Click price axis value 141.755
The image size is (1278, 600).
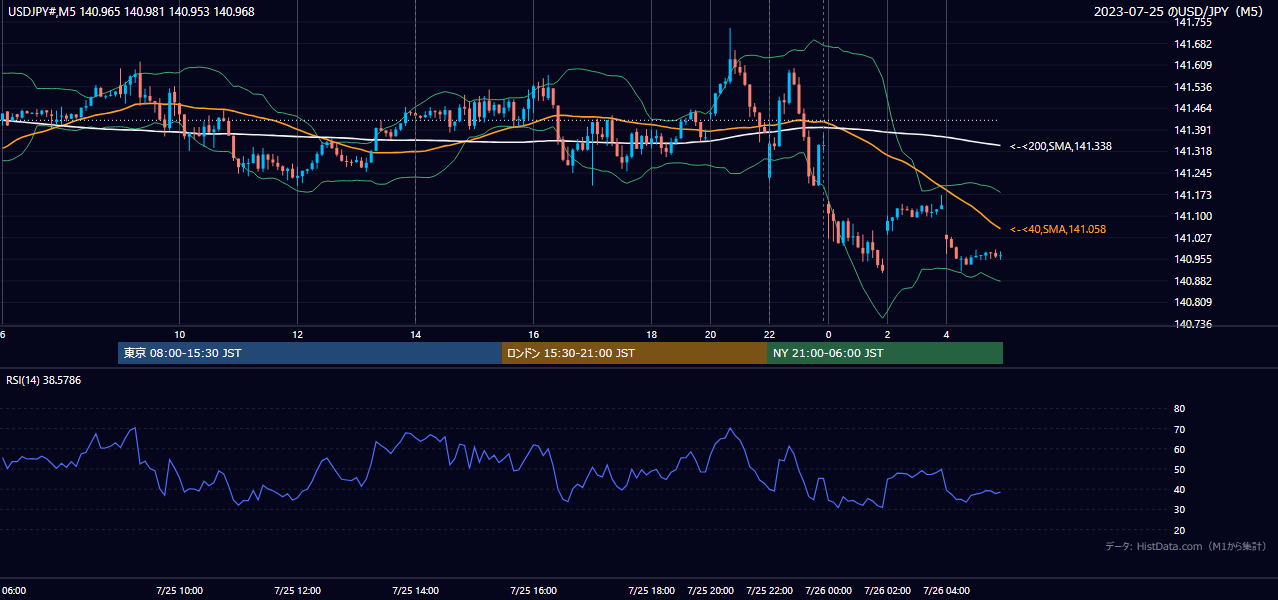pos(1194,22)
